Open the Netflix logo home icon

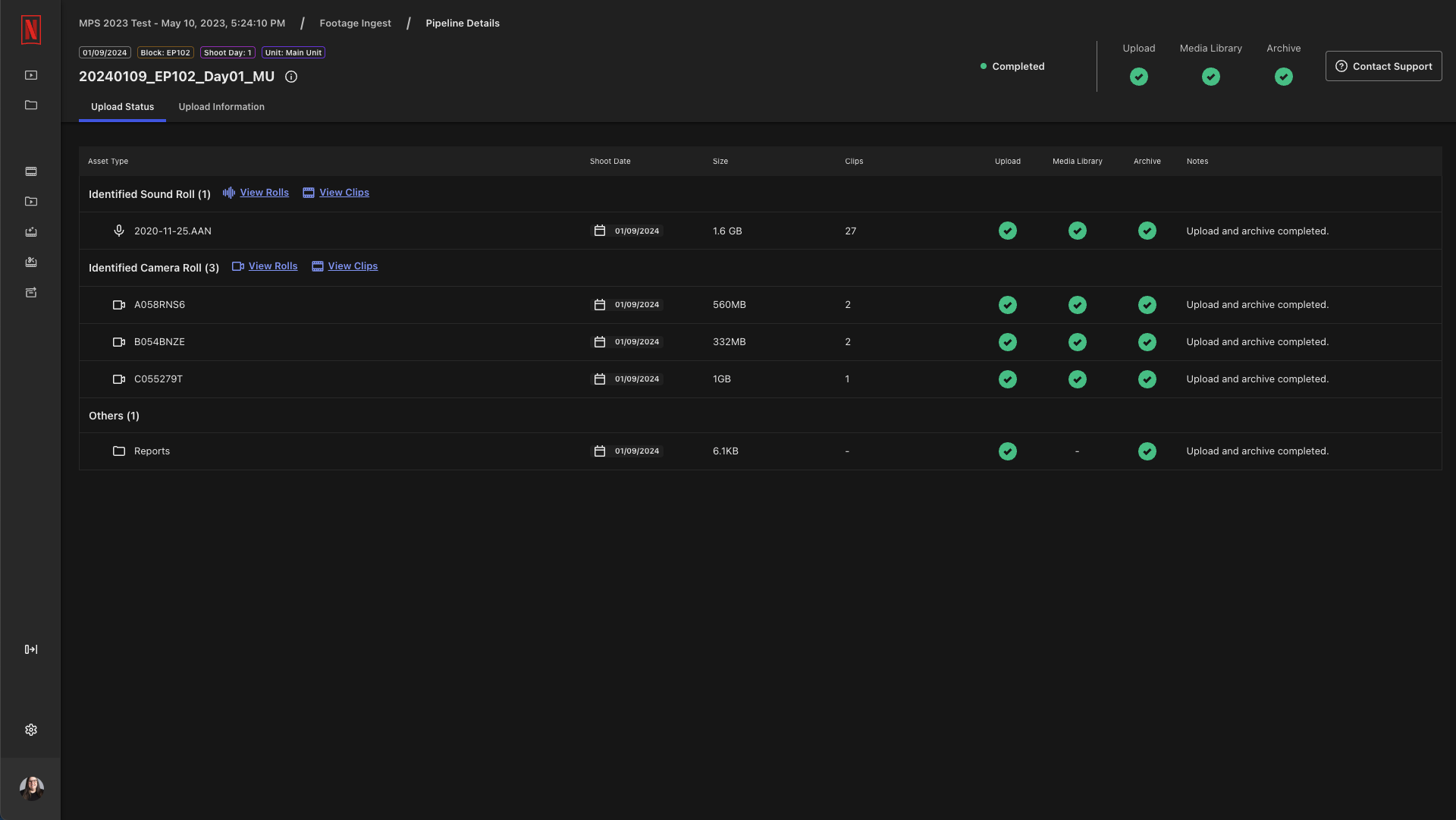point(31,30)
